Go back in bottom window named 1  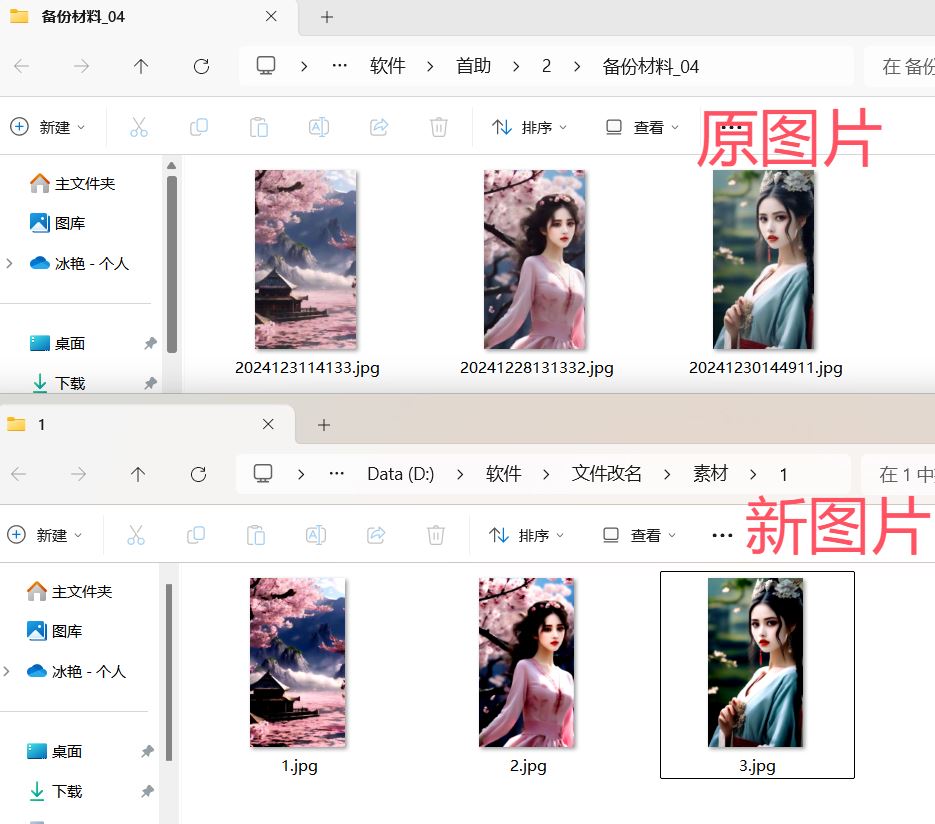tap(19, 474)
